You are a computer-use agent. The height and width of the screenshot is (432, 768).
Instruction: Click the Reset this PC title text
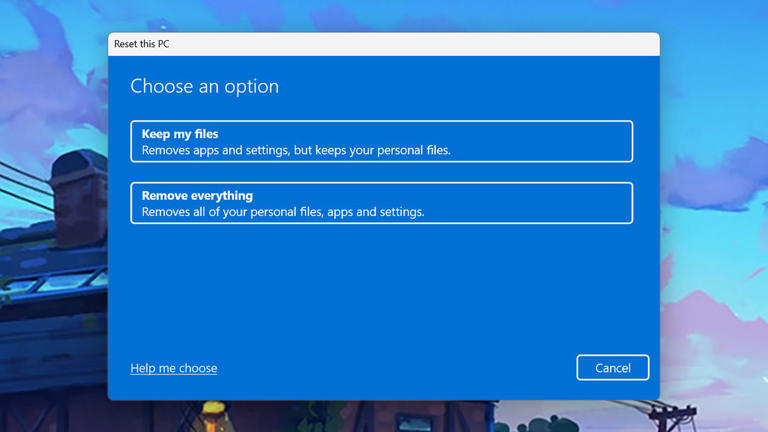(142, 44)
